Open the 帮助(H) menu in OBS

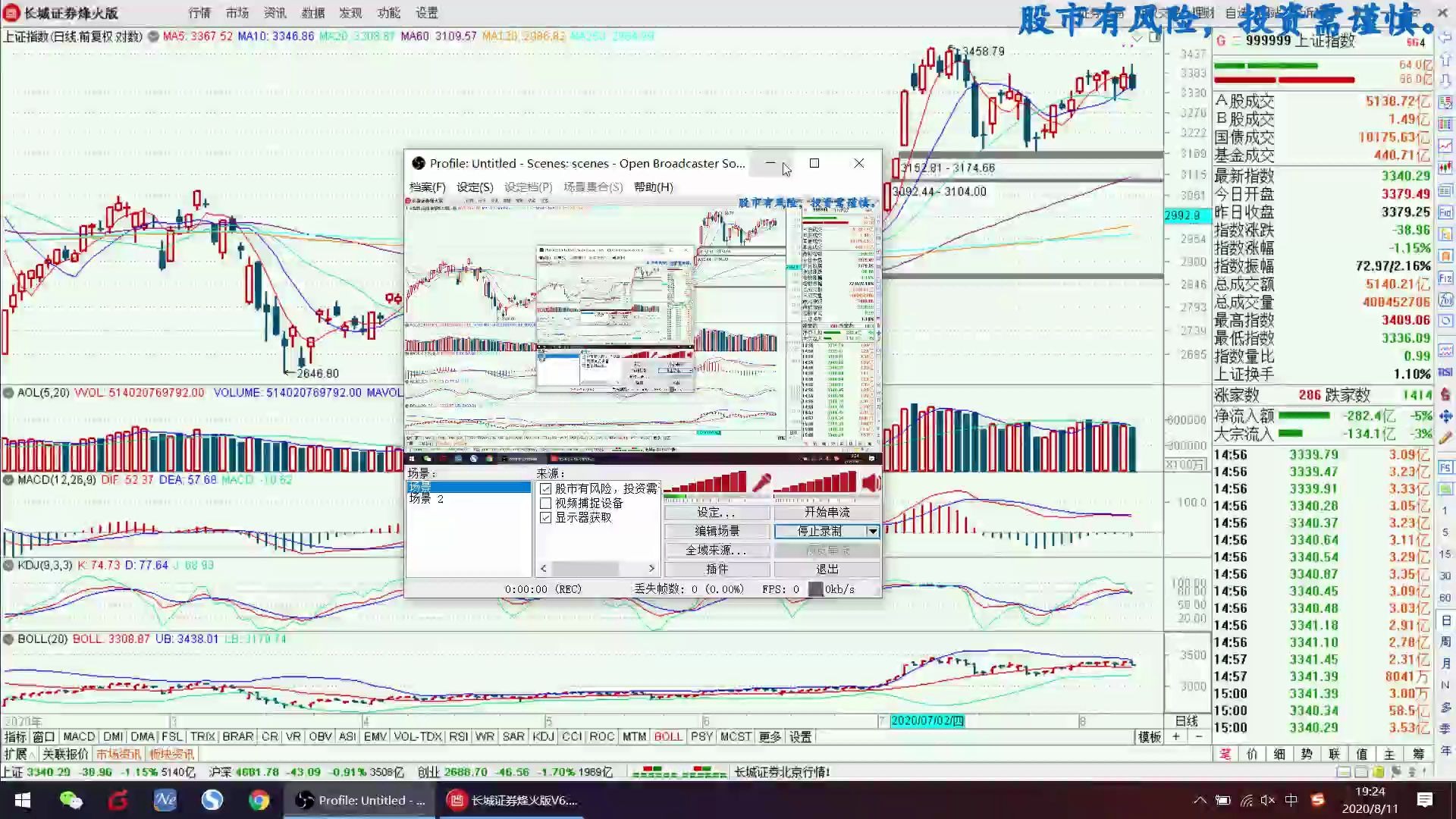(x=653, y=187)
